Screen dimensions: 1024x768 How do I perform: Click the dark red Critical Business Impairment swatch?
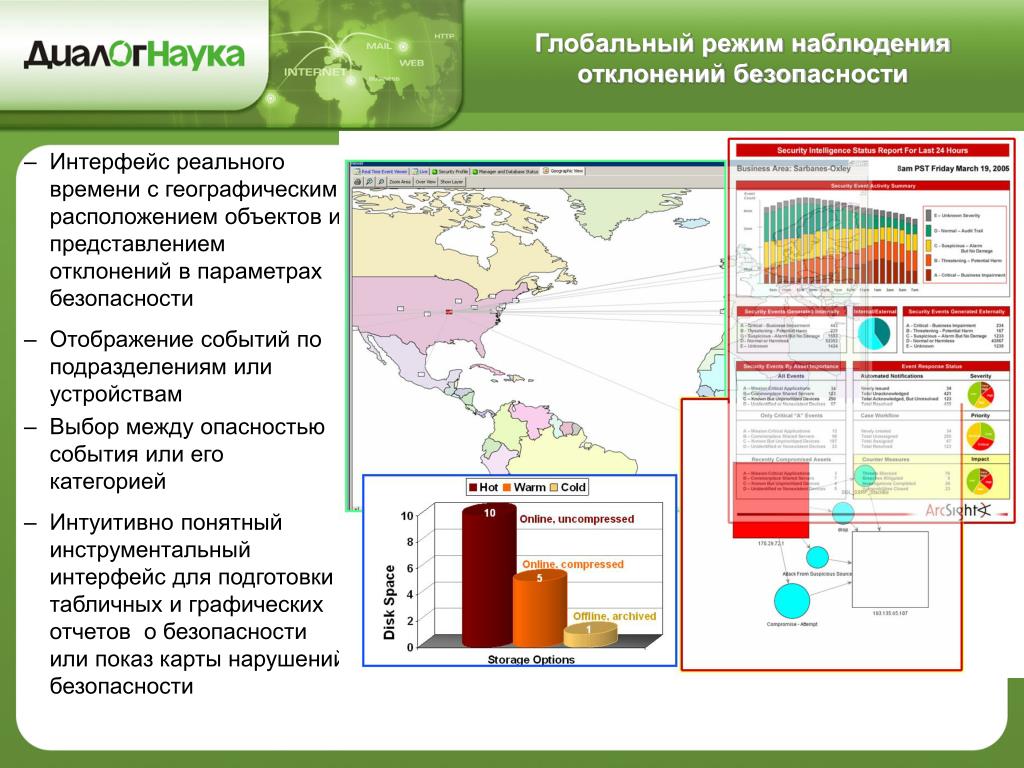[928, 275]
